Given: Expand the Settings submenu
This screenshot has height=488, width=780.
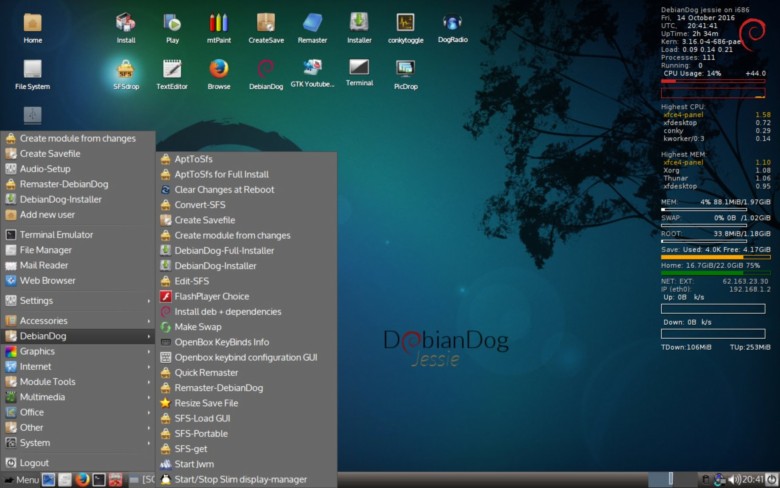Looking at the screenshot, I should click(x=78, y=300).
